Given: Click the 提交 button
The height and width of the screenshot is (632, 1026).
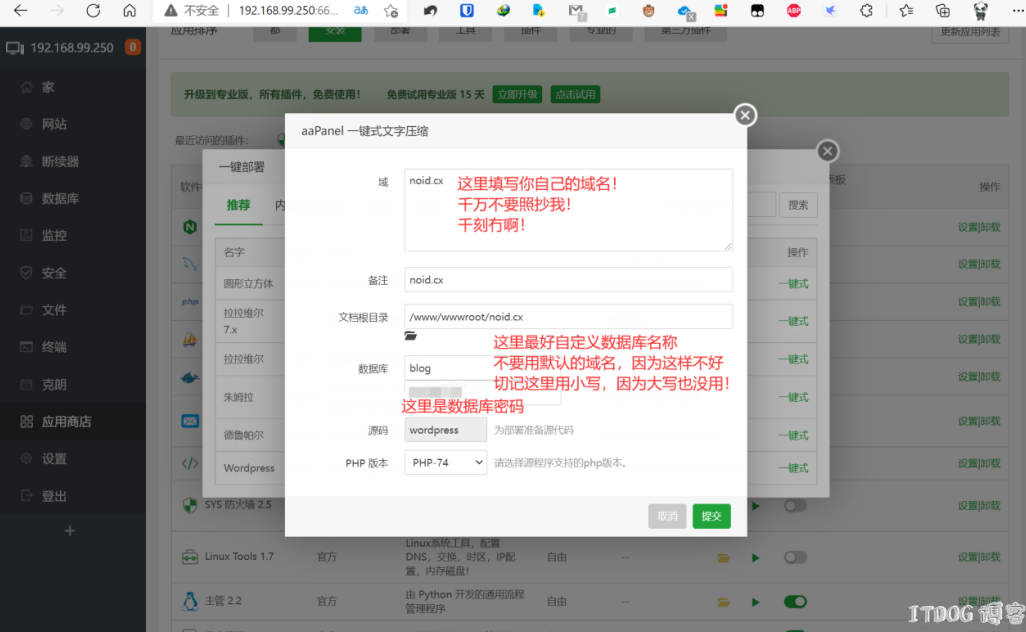Looking at the screenshot, I should click(711, 516).
